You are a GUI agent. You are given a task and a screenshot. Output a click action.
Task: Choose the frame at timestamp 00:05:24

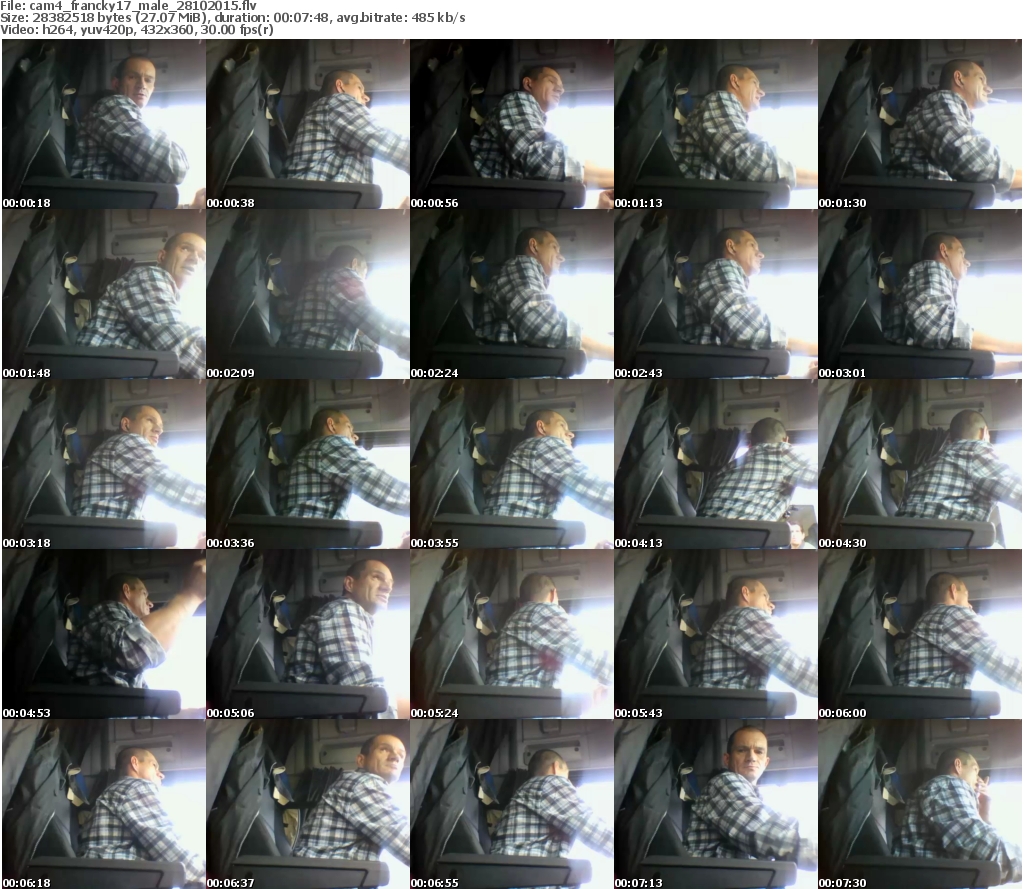coord(512,634)
